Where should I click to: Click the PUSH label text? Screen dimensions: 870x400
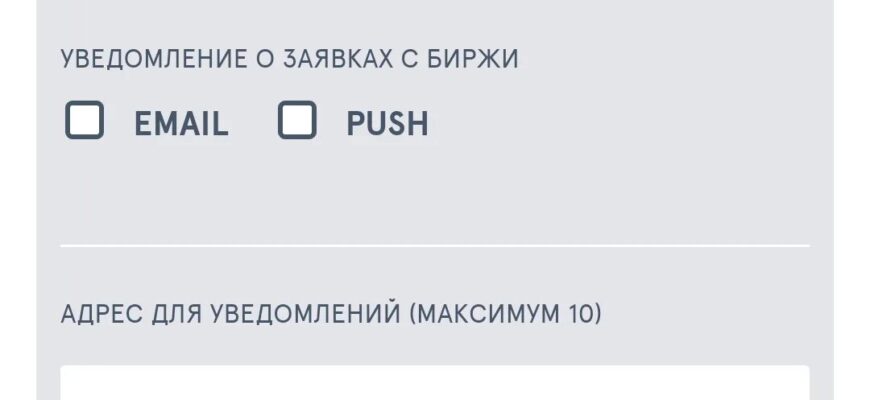point(387,124)
